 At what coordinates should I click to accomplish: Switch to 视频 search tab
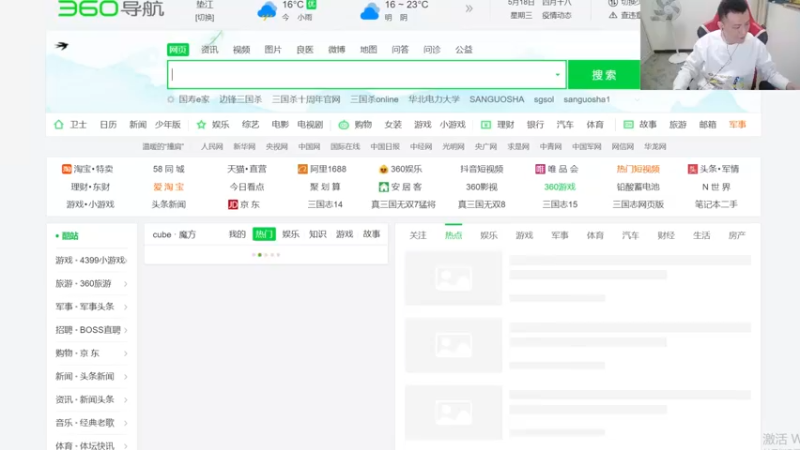click(241, 49)
